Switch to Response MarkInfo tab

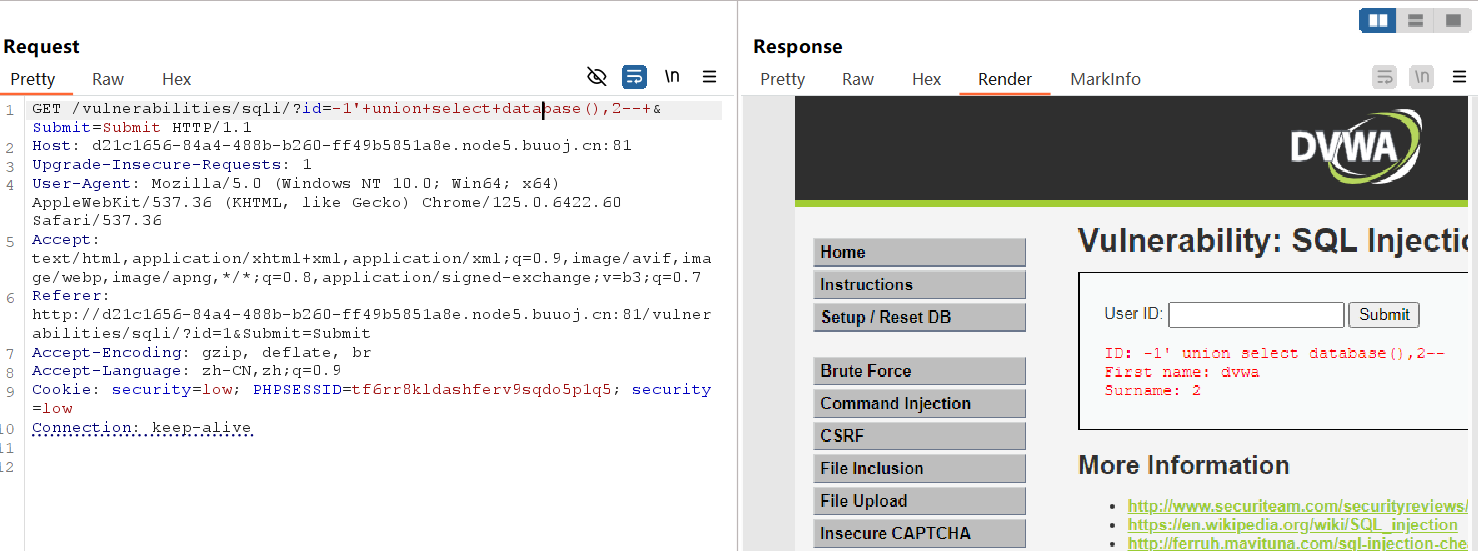(x=1105, y=79)
